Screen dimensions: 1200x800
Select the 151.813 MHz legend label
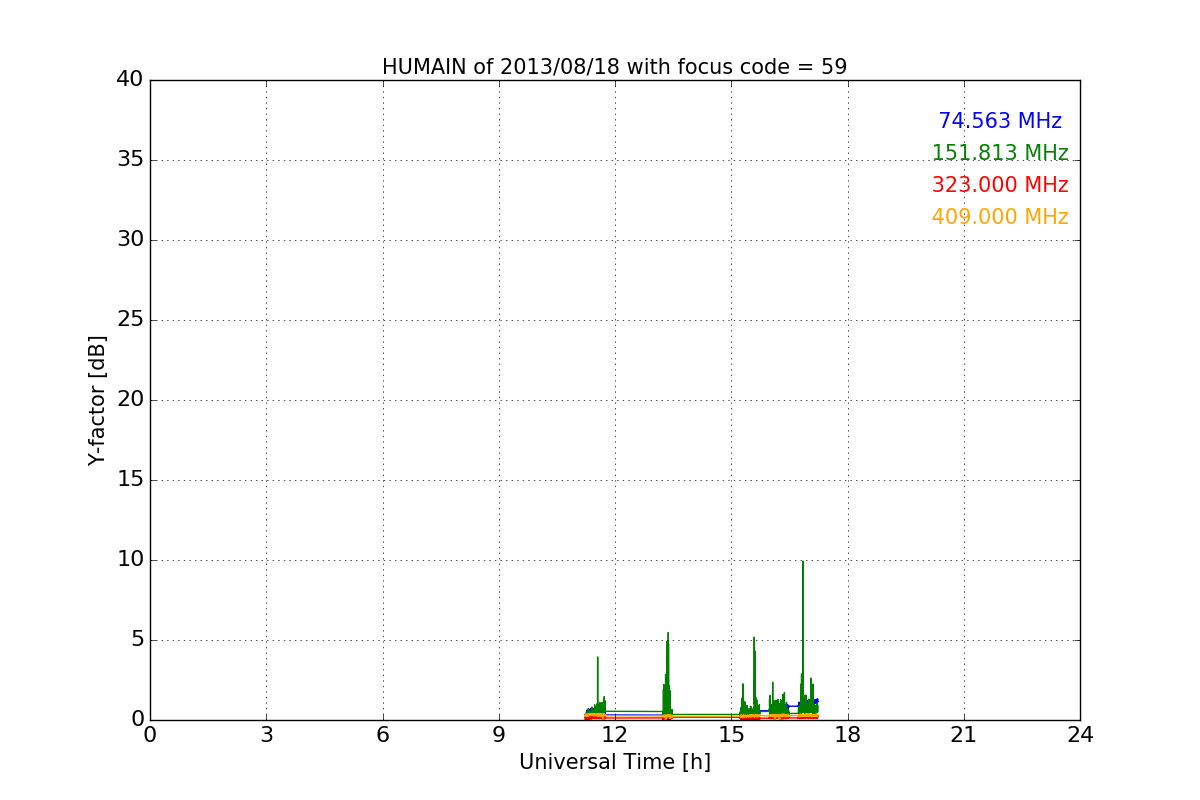coord(1000,153)
